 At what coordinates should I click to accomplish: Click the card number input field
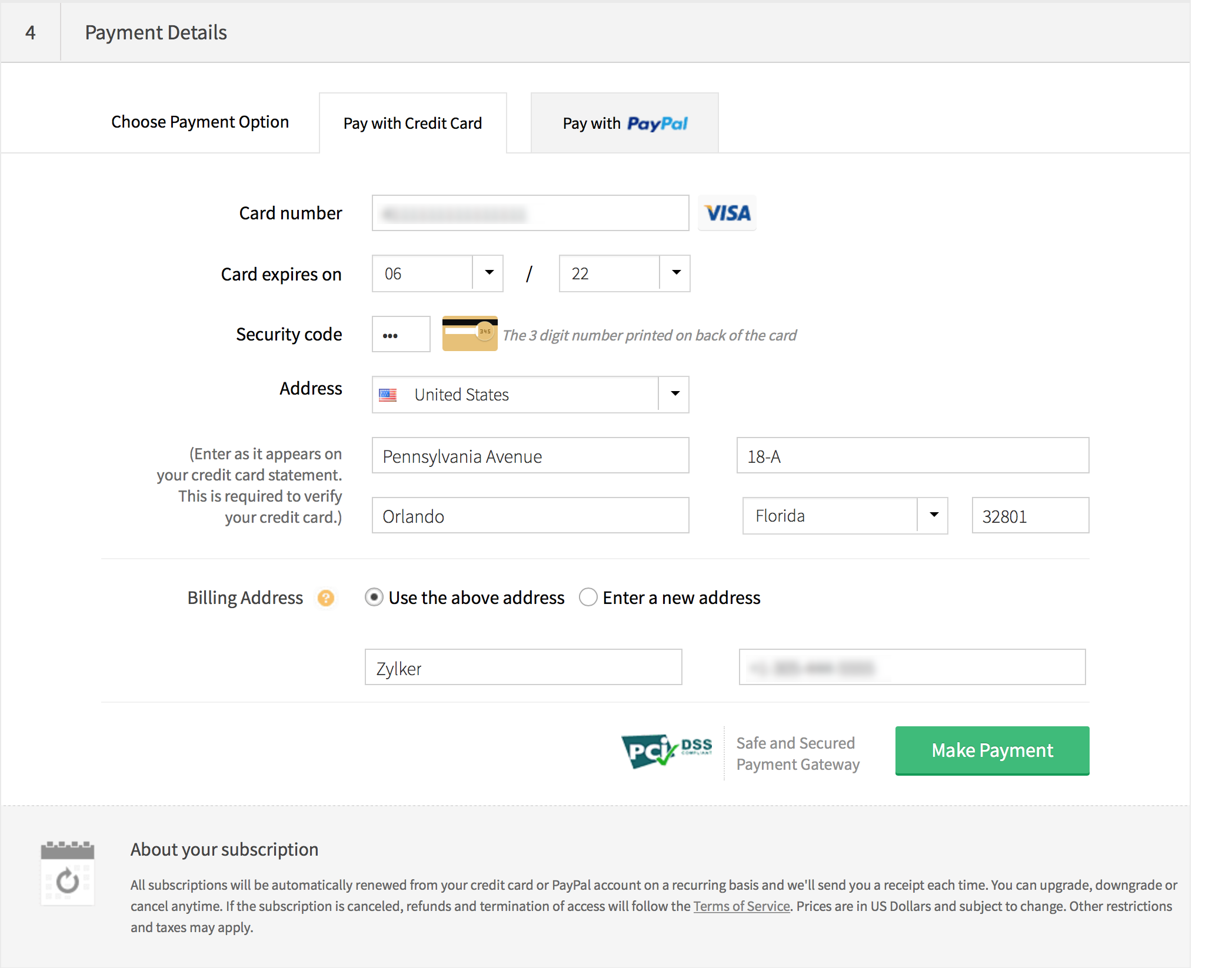(530, 213)
